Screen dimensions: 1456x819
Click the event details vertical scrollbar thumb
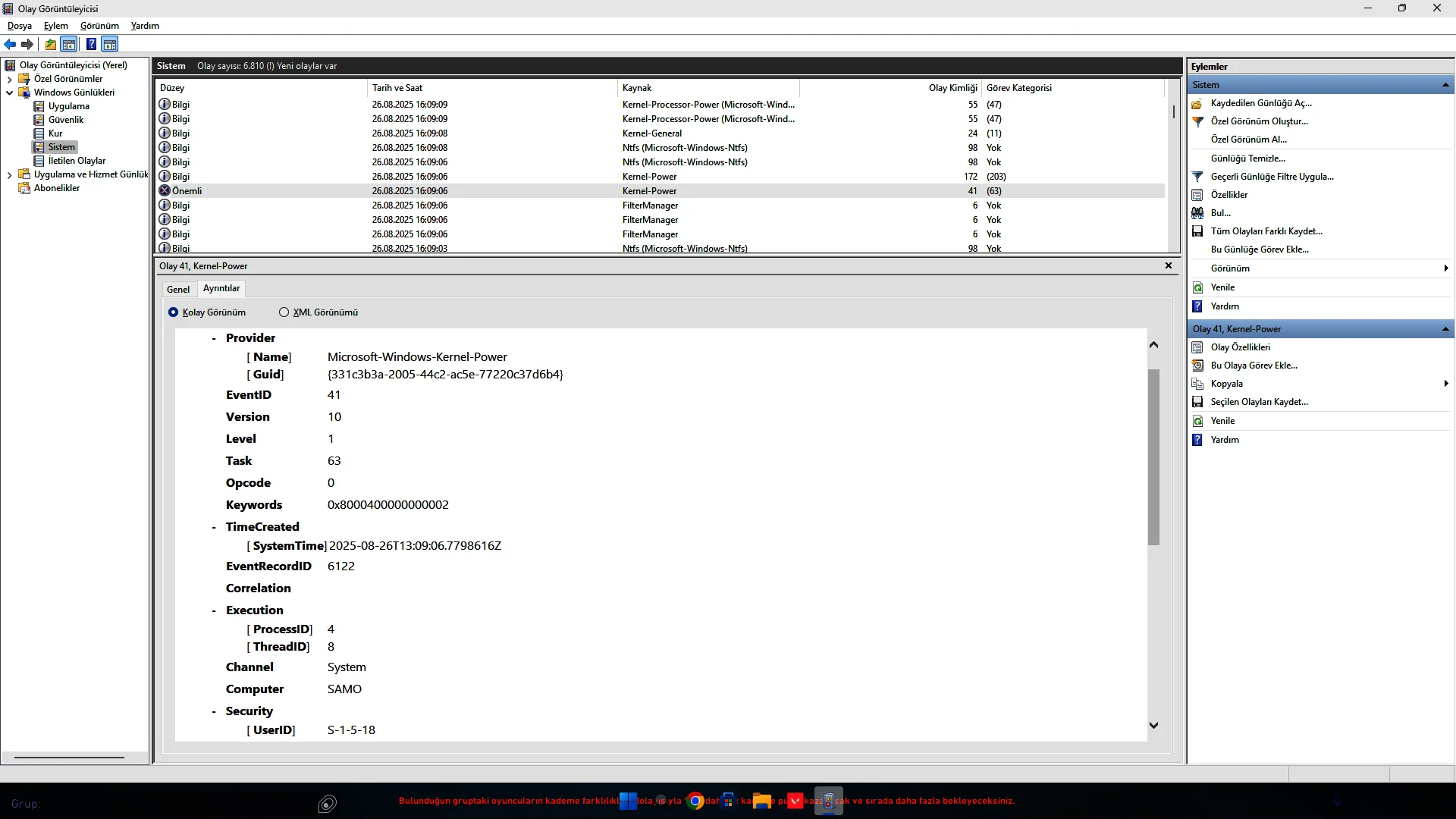pos(1153,457)
